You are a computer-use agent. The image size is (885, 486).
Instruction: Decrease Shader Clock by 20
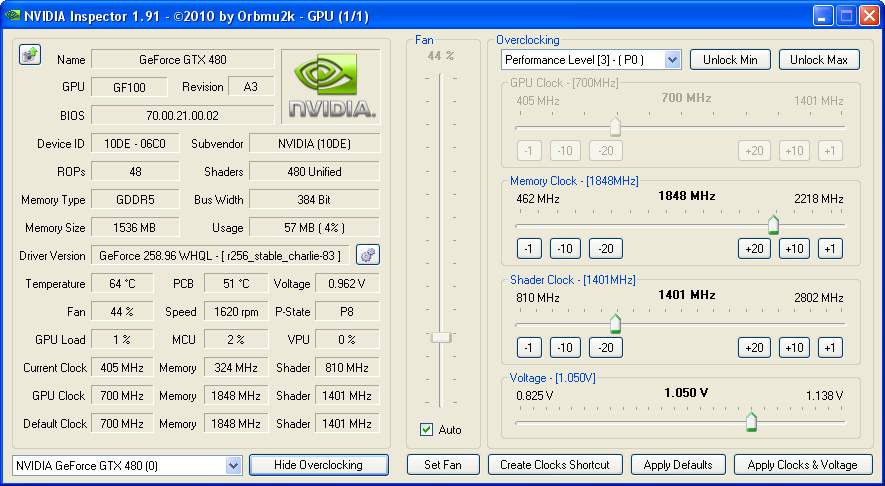pyautogui.click(x=606, y=348)
